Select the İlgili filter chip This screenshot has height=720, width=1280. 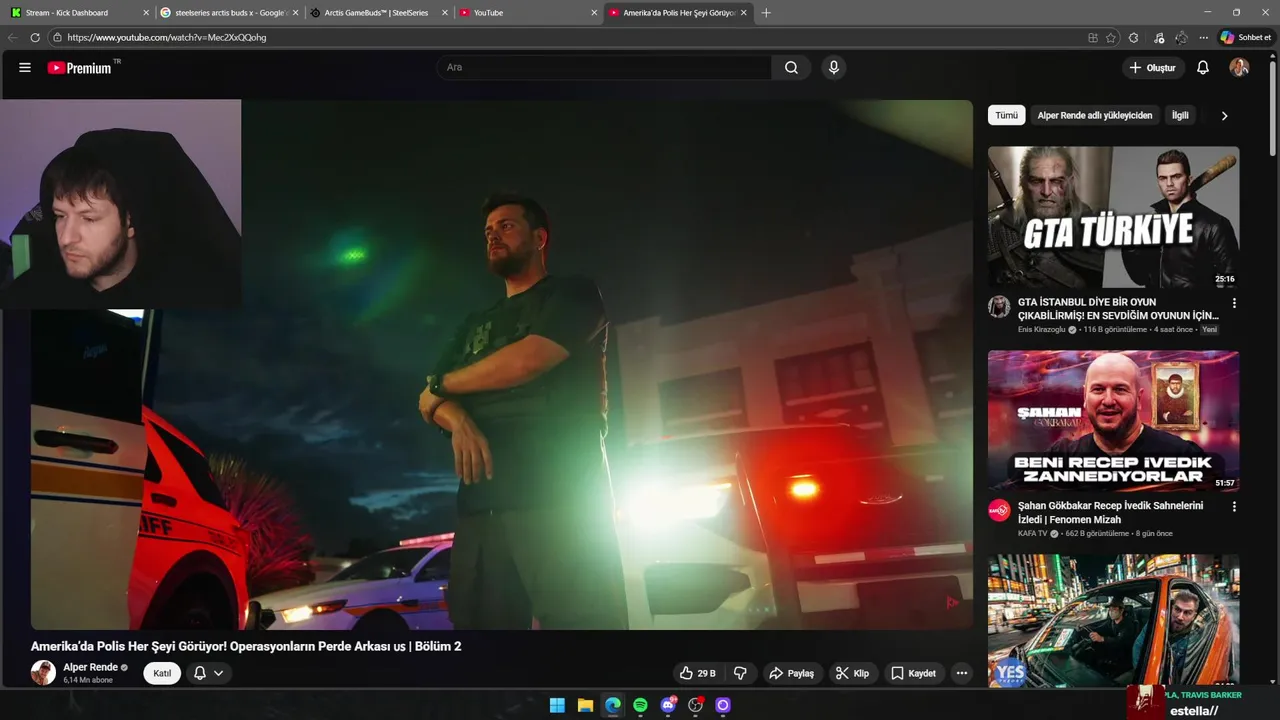pyautogui.click(x=1180, y=115)
